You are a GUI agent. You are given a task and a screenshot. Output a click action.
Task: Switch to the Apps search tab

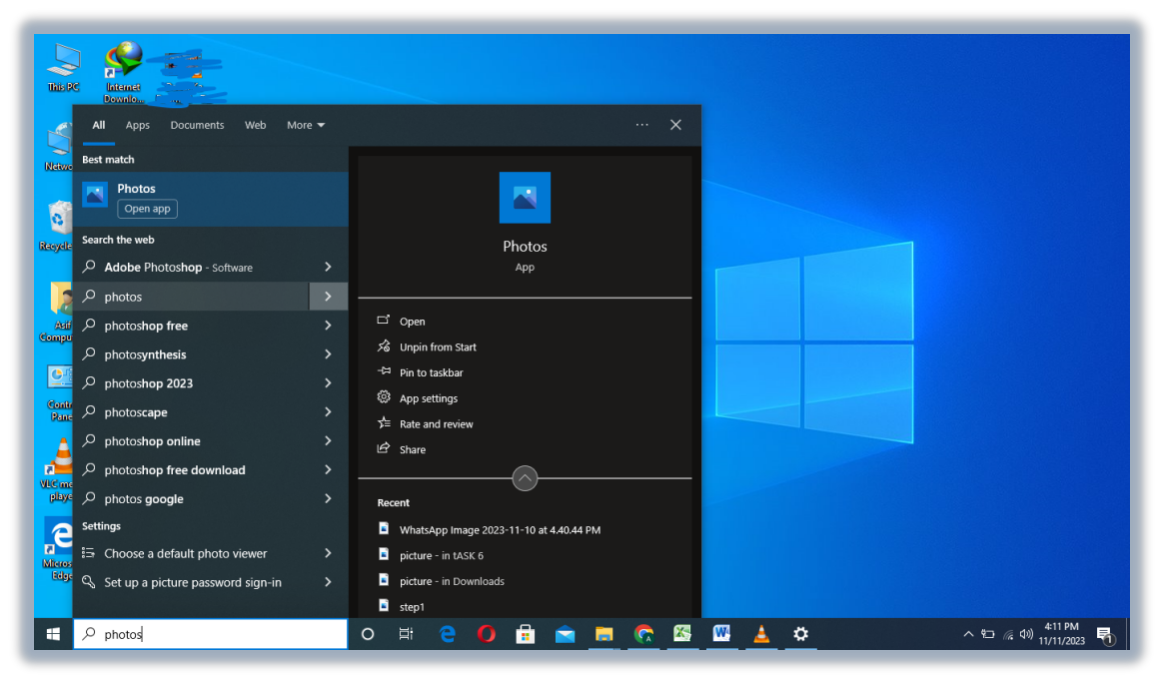click(x=137, y=125)
